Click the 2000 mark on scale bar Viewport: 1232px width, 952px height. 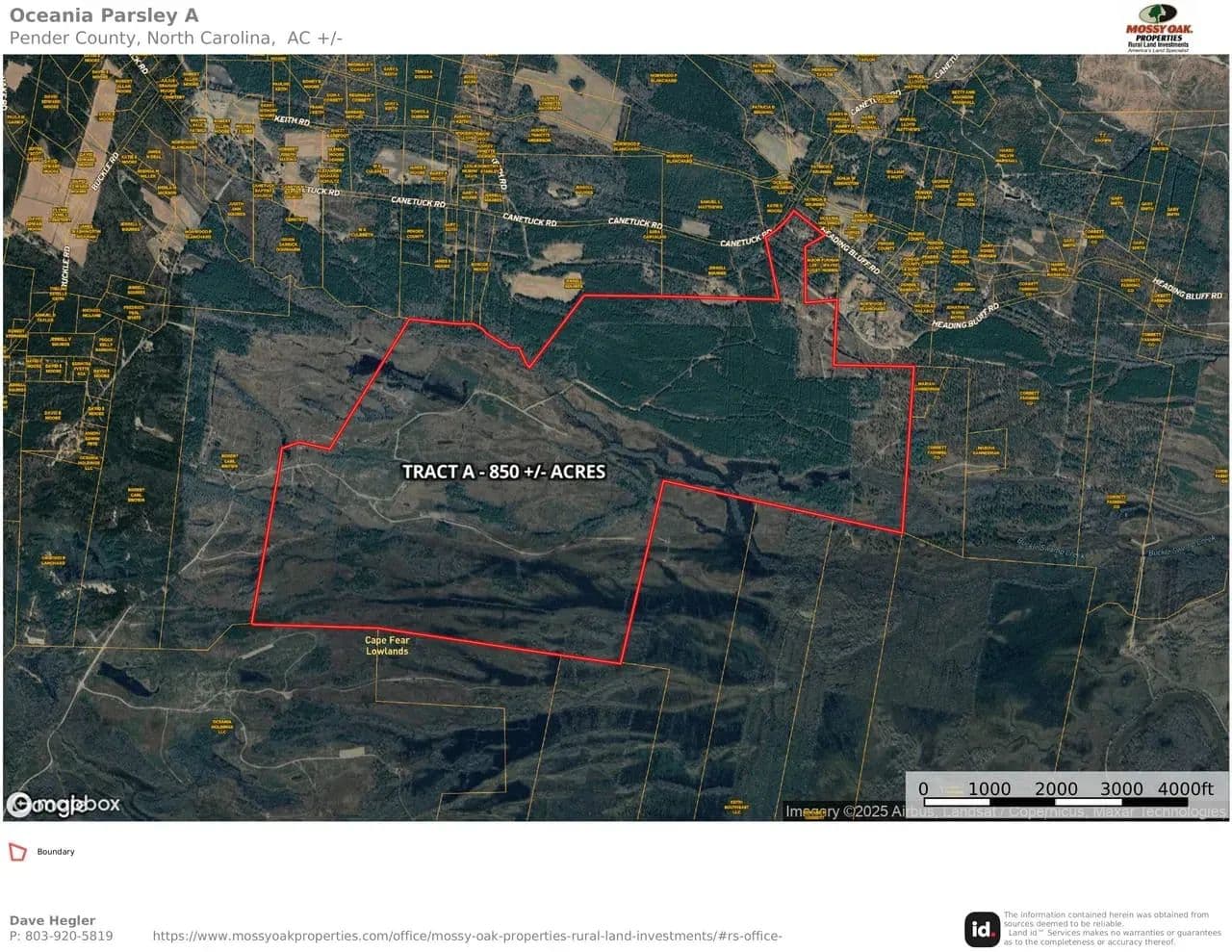1056,788
